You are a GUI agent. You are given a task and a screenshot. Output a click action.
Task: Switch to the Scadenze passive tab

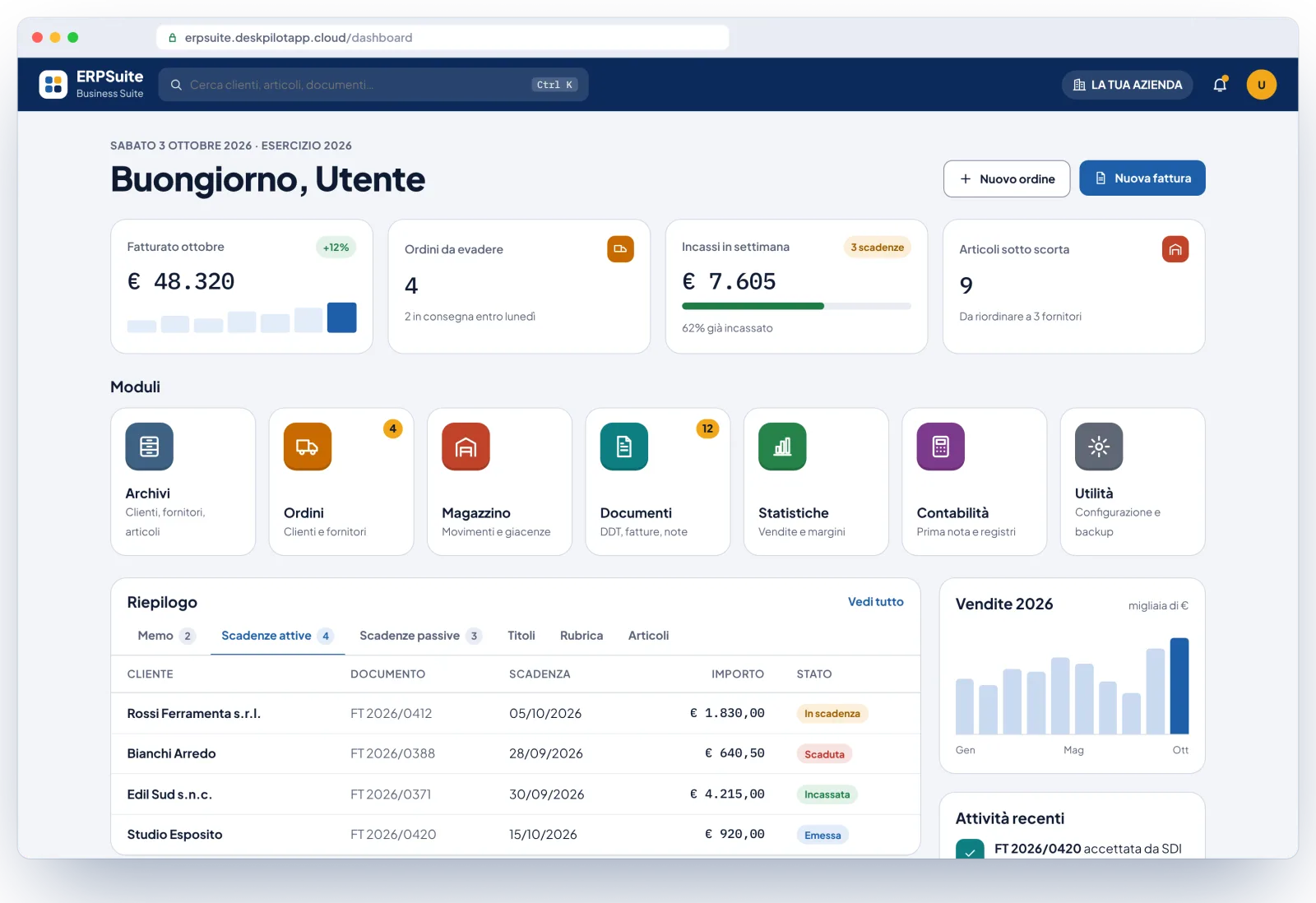click(x=420, y=636)
